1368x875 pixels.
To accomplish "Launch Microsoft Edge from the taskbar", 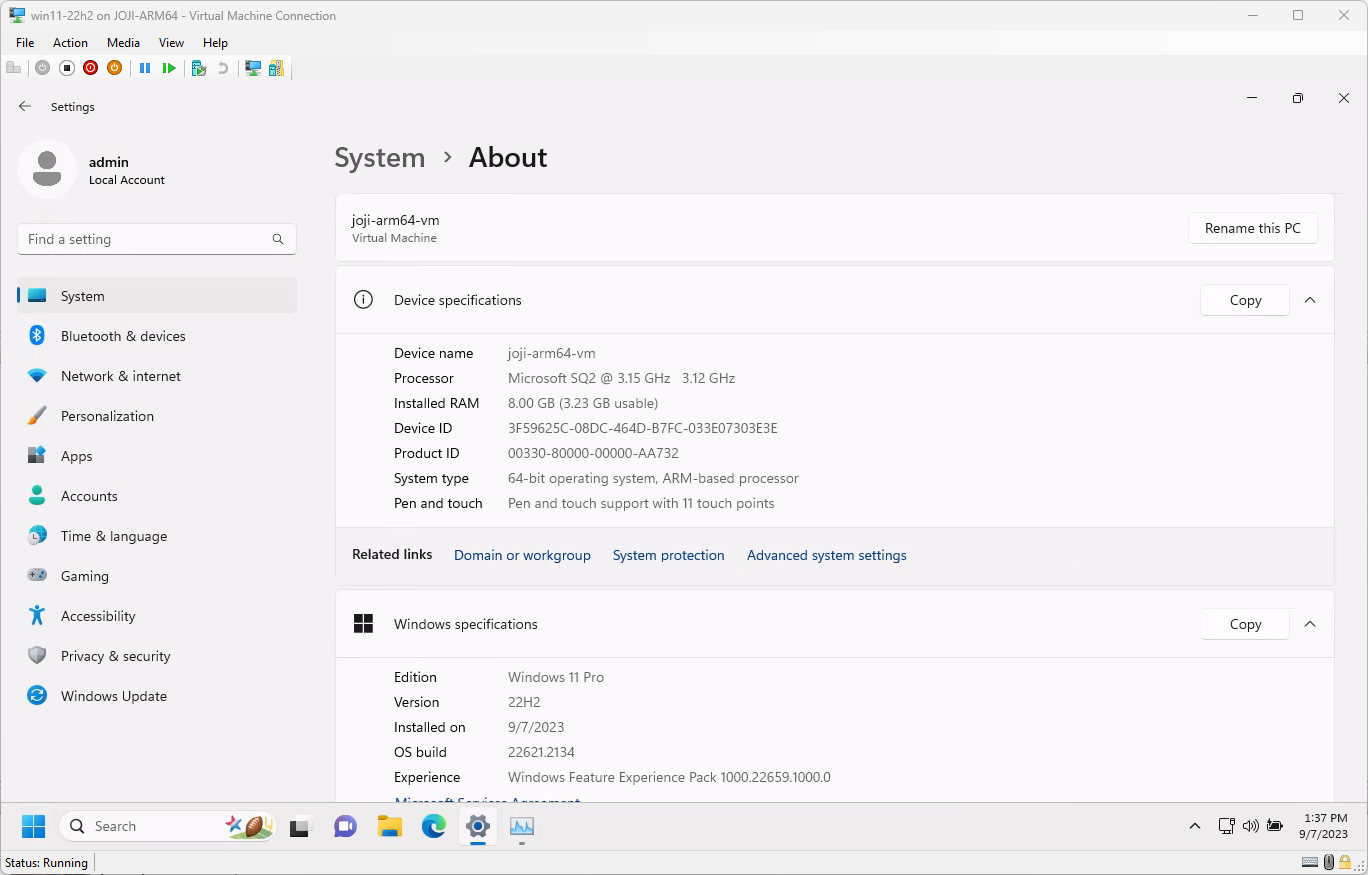I will click(433, 826).
